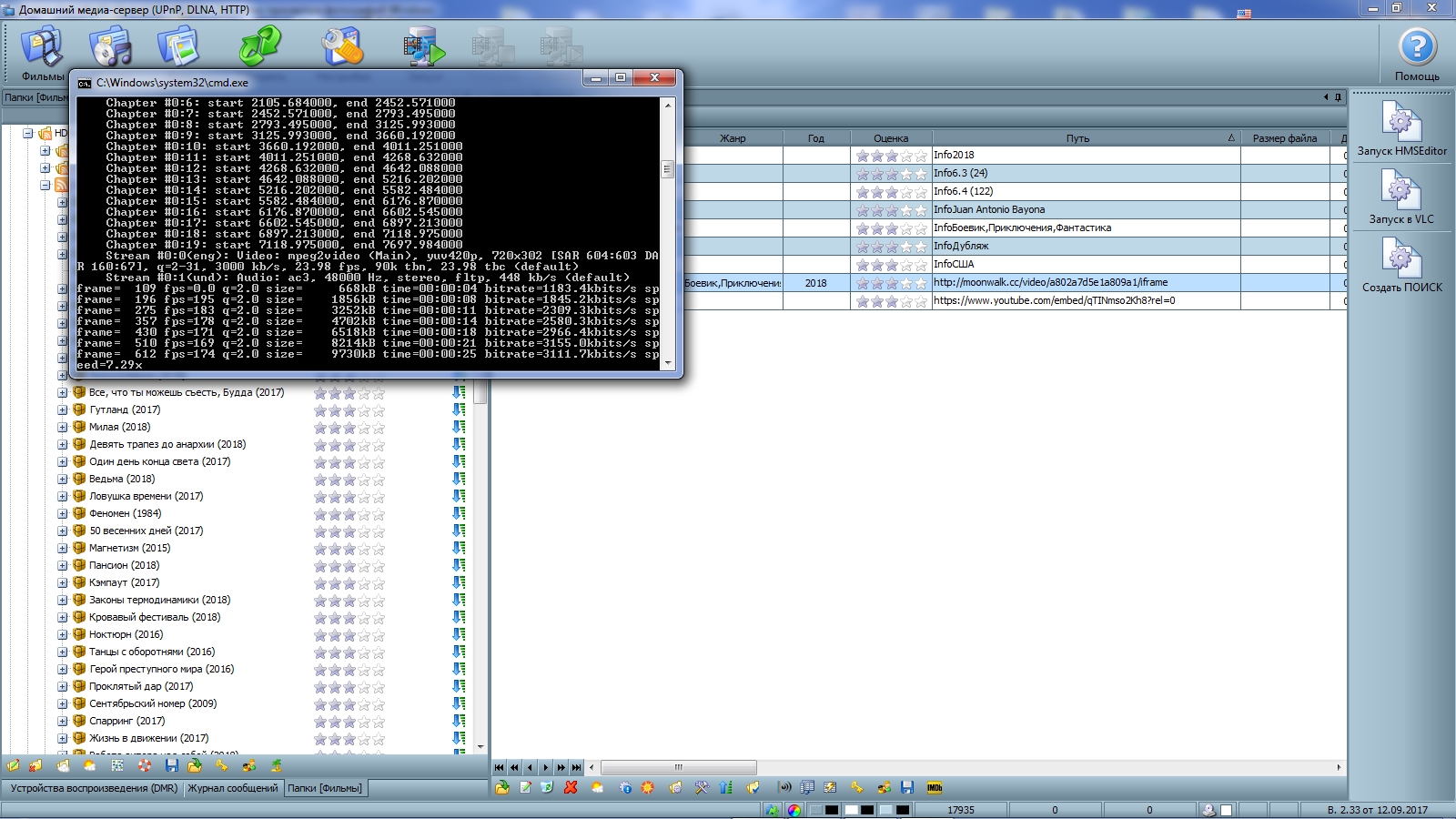
Task: Launch Запуск HMSEditor
Action: pyautogui.click(x=1401, y=127)
